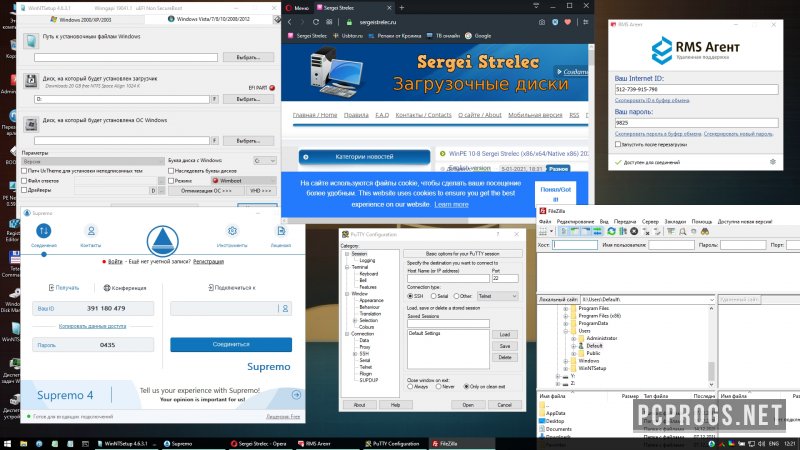Open Supremo Connection section icon

[44, 231]
